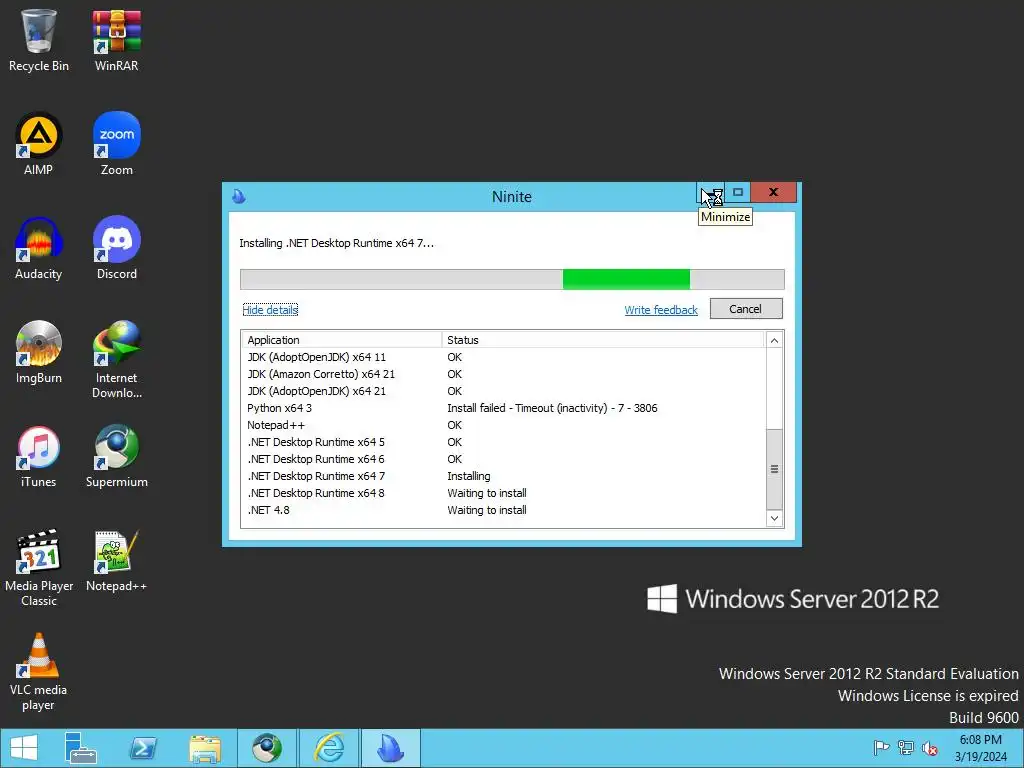Open the Write feedback link

(x=661, y=310)
